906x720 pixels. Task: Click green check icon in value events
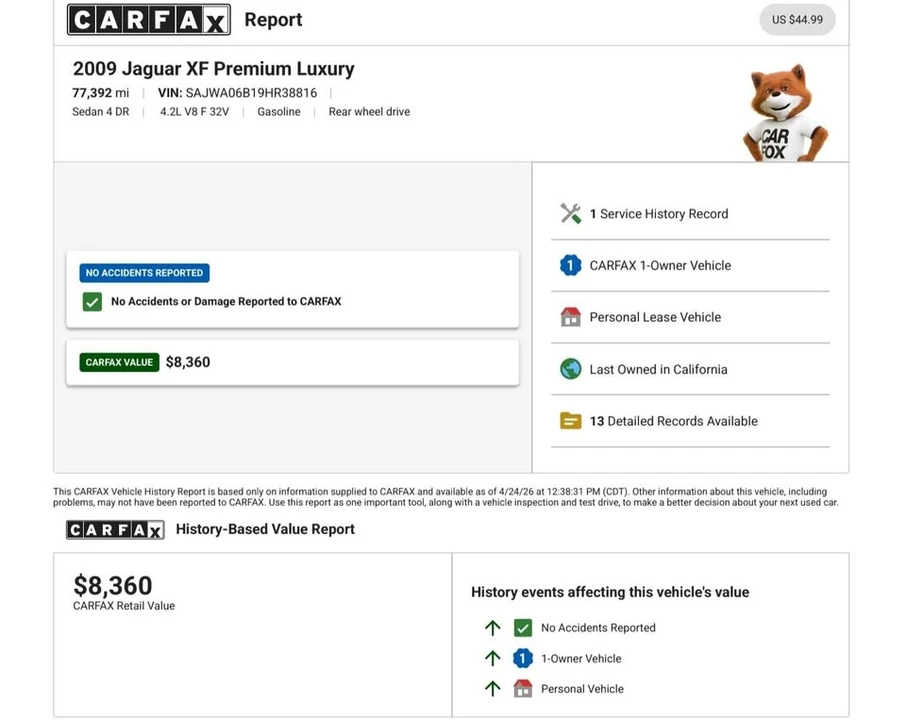523,628
